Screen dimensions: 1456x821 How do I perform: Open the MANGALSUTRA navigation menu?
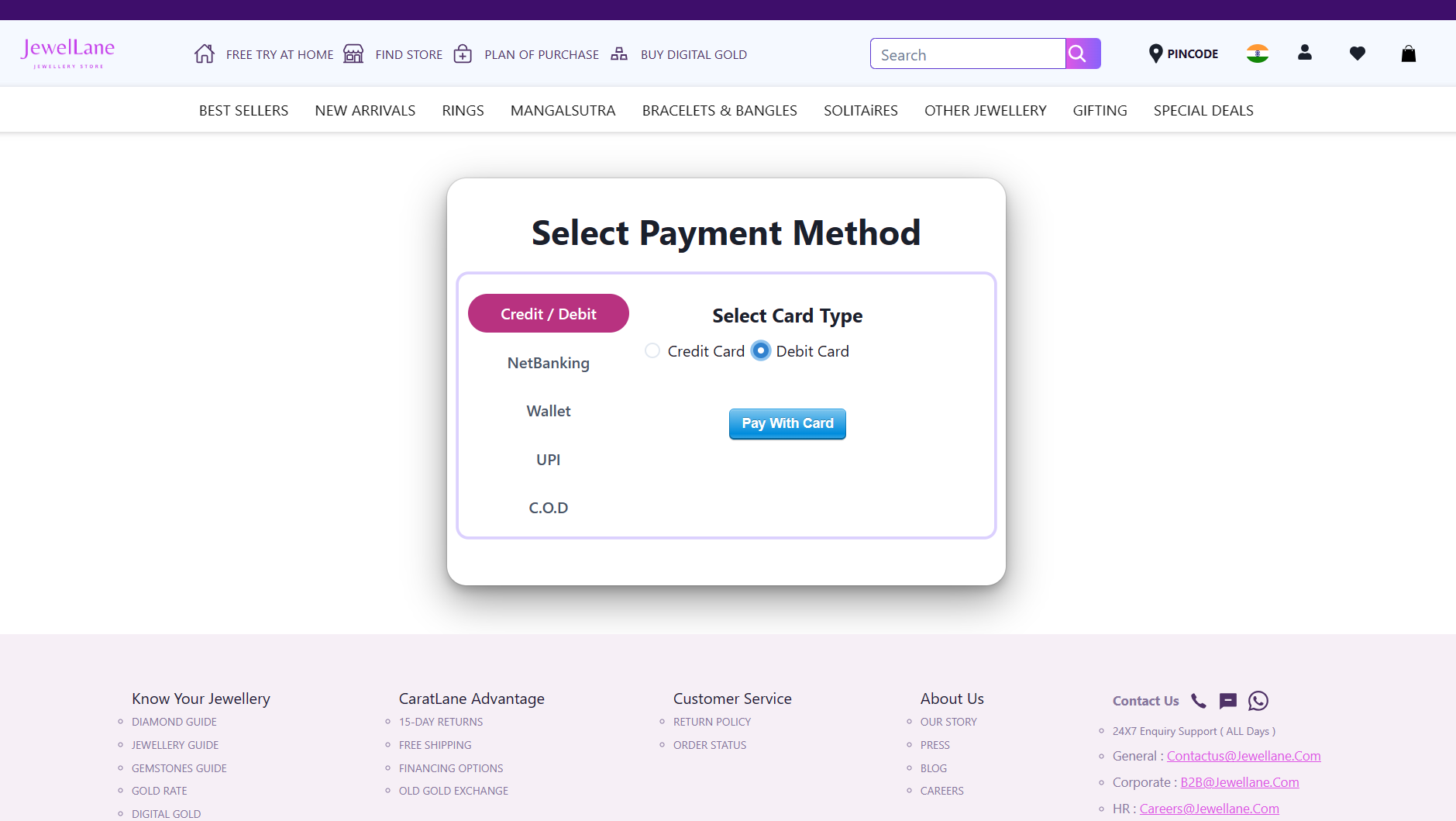pyautogui.click(x=563, y=110)
